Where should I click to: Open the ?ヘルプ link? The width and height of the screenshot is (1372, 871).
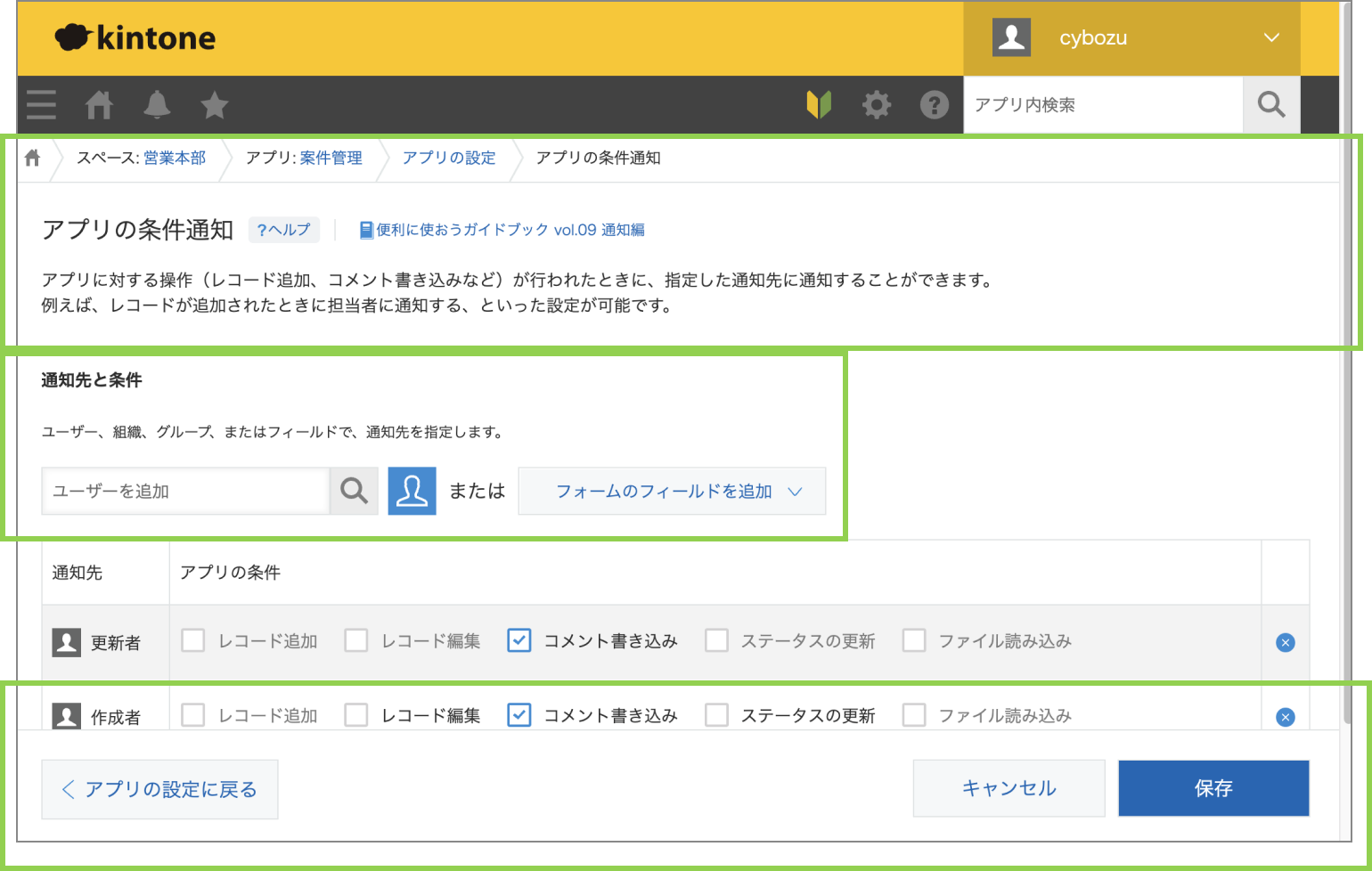click(x=283, y=230)
